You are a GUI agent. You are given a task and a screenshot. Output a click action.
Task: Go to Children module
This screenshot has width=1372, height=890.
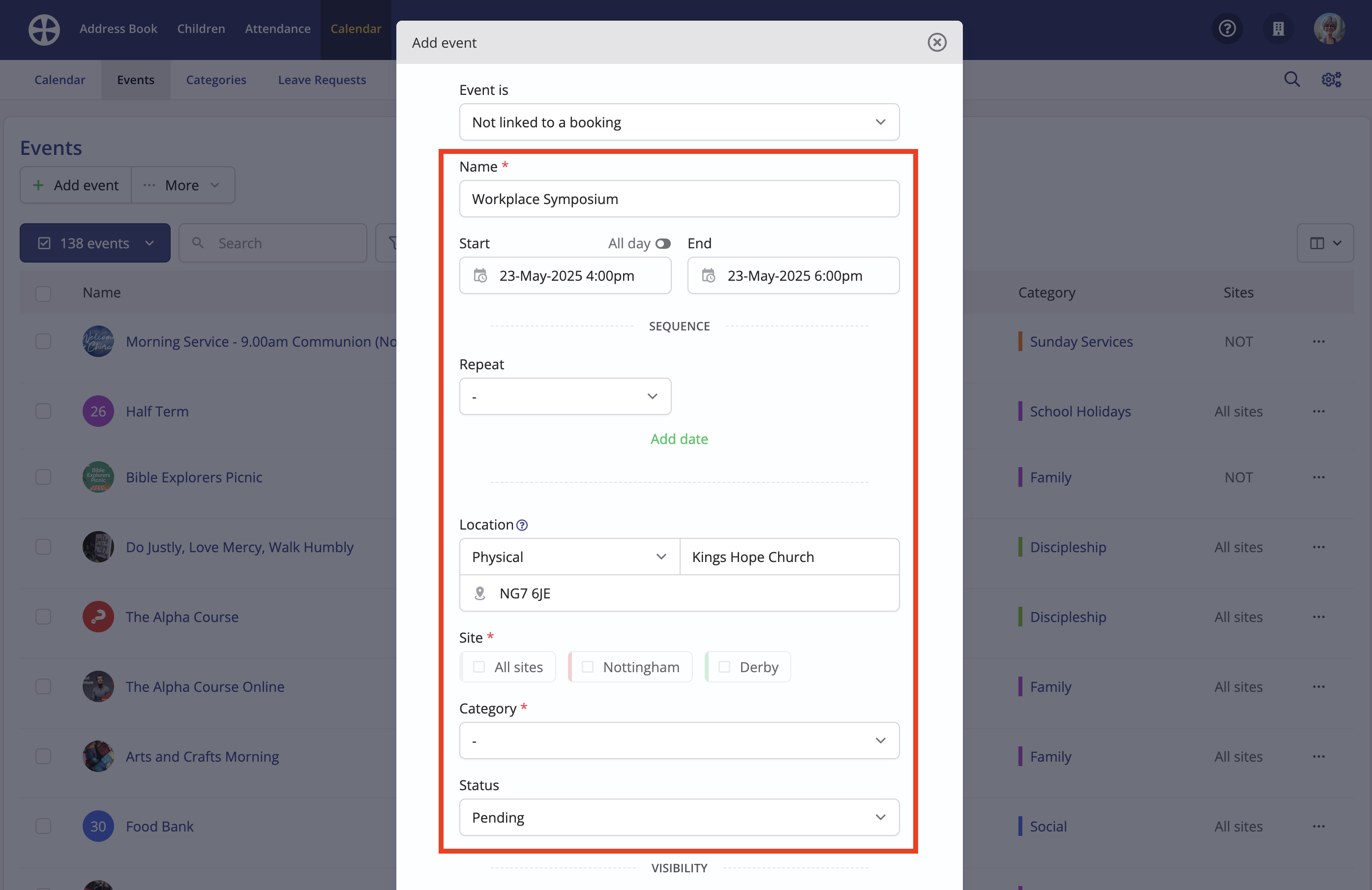click(x=201, y=28)
